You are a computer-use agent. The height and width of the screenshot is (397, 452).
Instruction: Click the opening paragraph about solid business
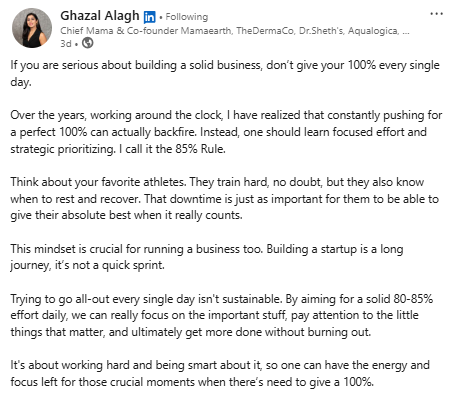coord(225,73)
